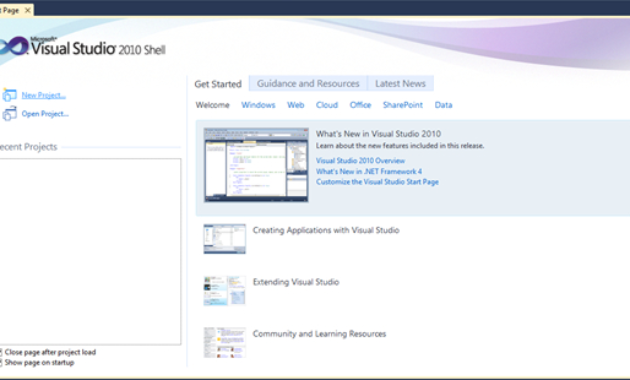Image resolution: width=630 pixels, height=380 pixels.
Task: Open the Open Project... link
Action: point(45,114)
